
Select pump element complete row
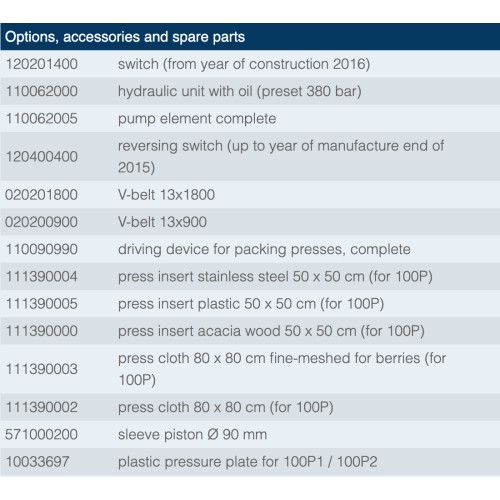(x=250, y=119)
